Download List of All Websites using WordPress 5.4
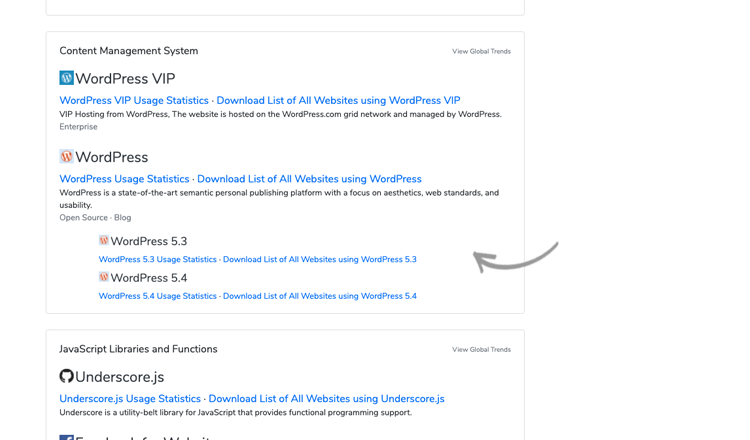750x440 pixels. 320,296
